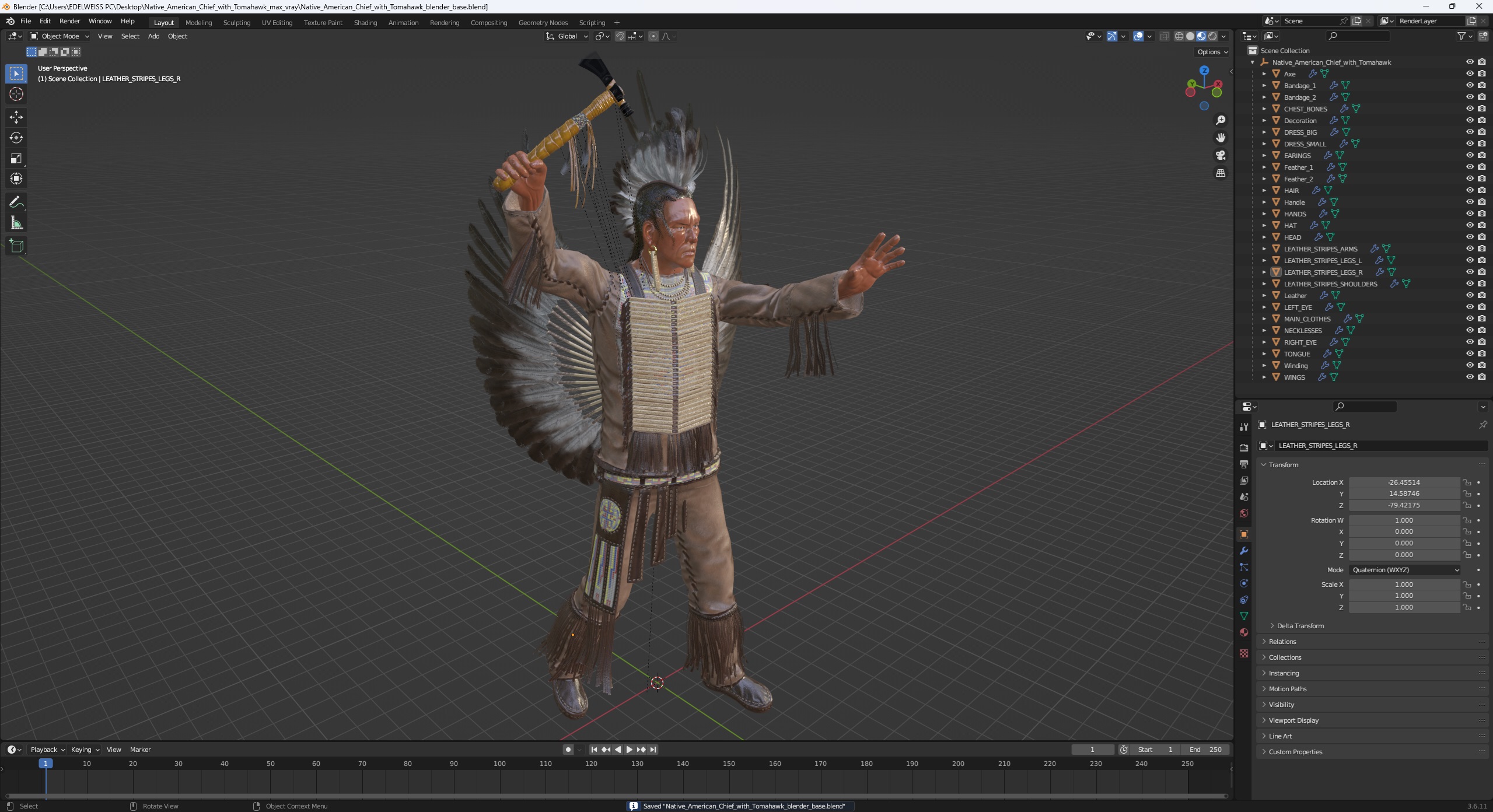The width and height of the screenshot is (1493, 812).
Task: Expand the Relations panel
Action: [x=1282, y=642]
